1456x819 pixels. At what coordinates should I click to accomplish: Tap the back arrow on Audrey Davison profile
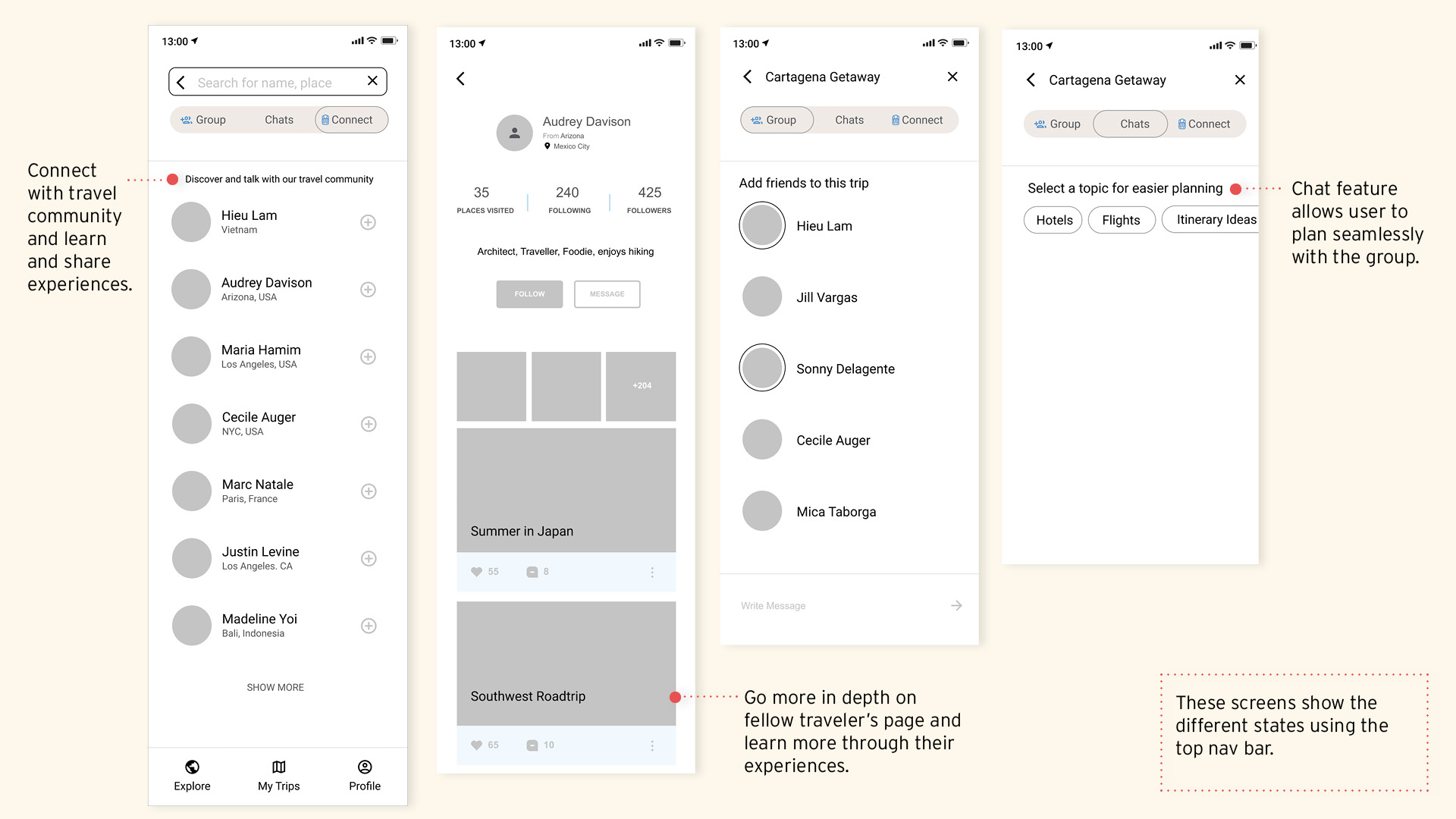pyautogui.click(x=462, y=78)
